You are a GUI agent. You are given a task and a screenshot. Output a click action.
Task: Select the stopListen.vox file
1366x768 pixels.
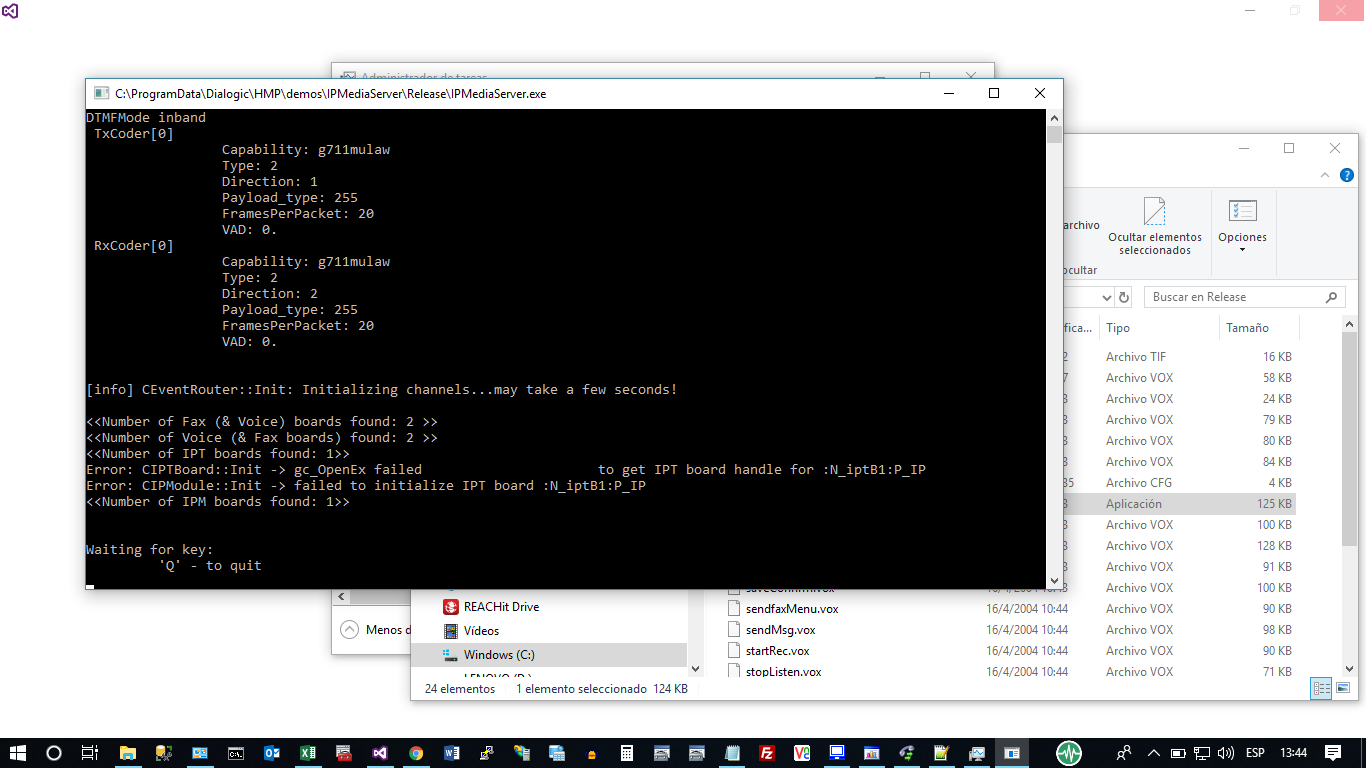(x=783, y=672)
